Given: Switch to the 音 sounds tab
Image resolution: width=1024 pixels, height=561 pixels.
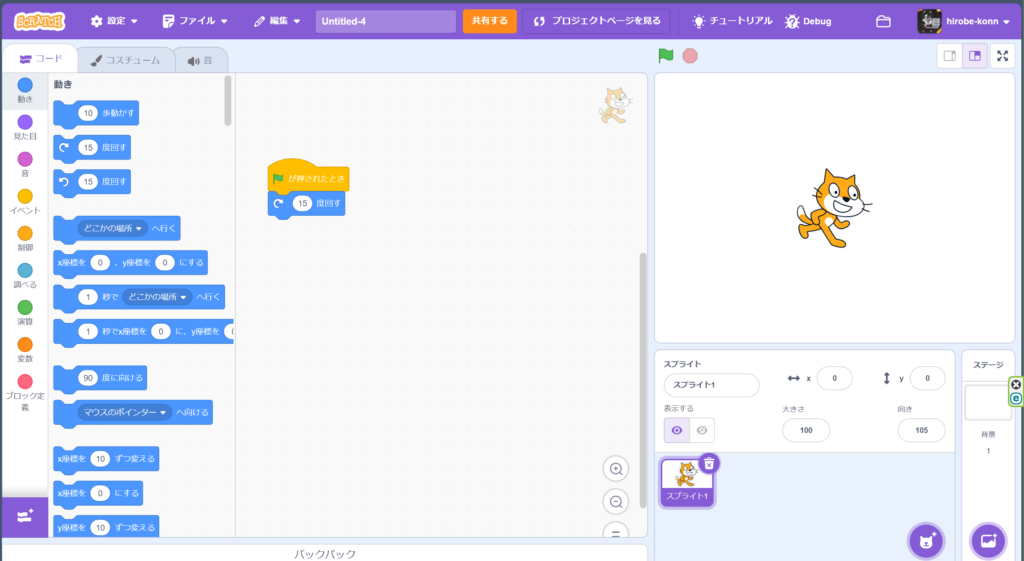Looking at the screenshot, I should pyautogui.click(x=200, y=60).
